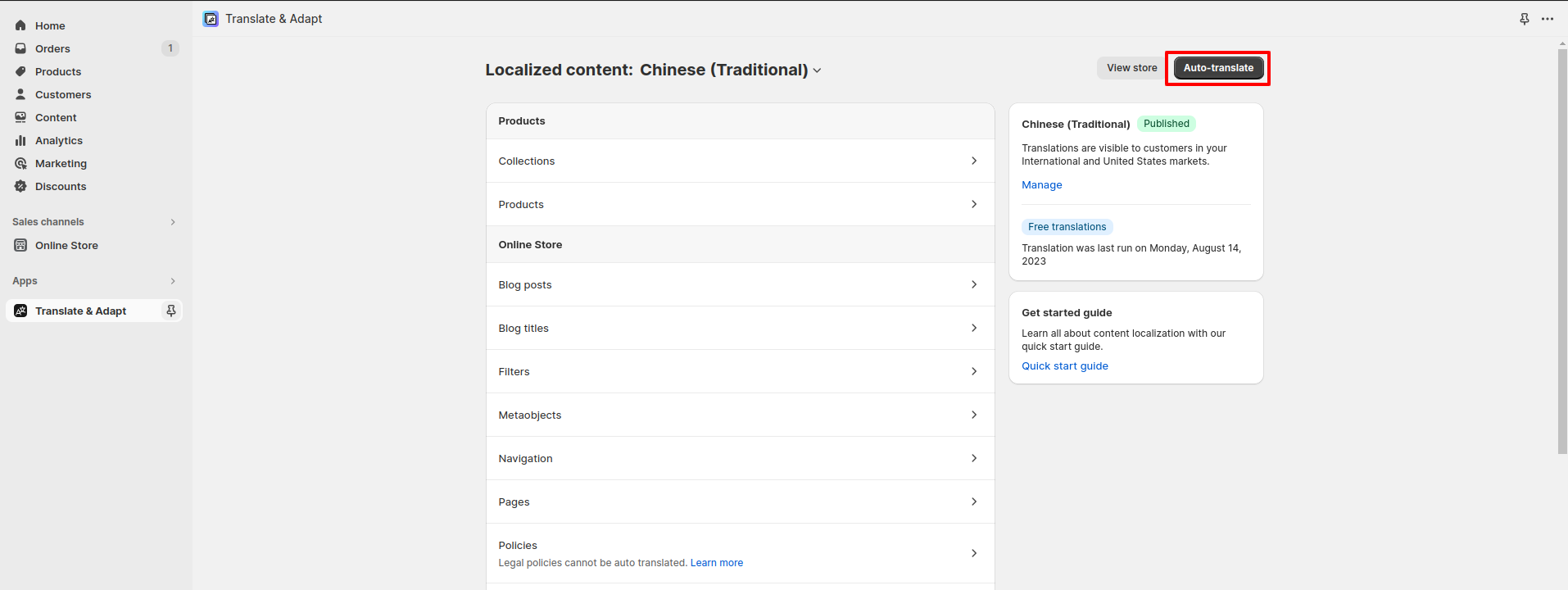Click the Localized content page heading
Viewport: 1568px width, 590px height.
[x=559, y=70]
